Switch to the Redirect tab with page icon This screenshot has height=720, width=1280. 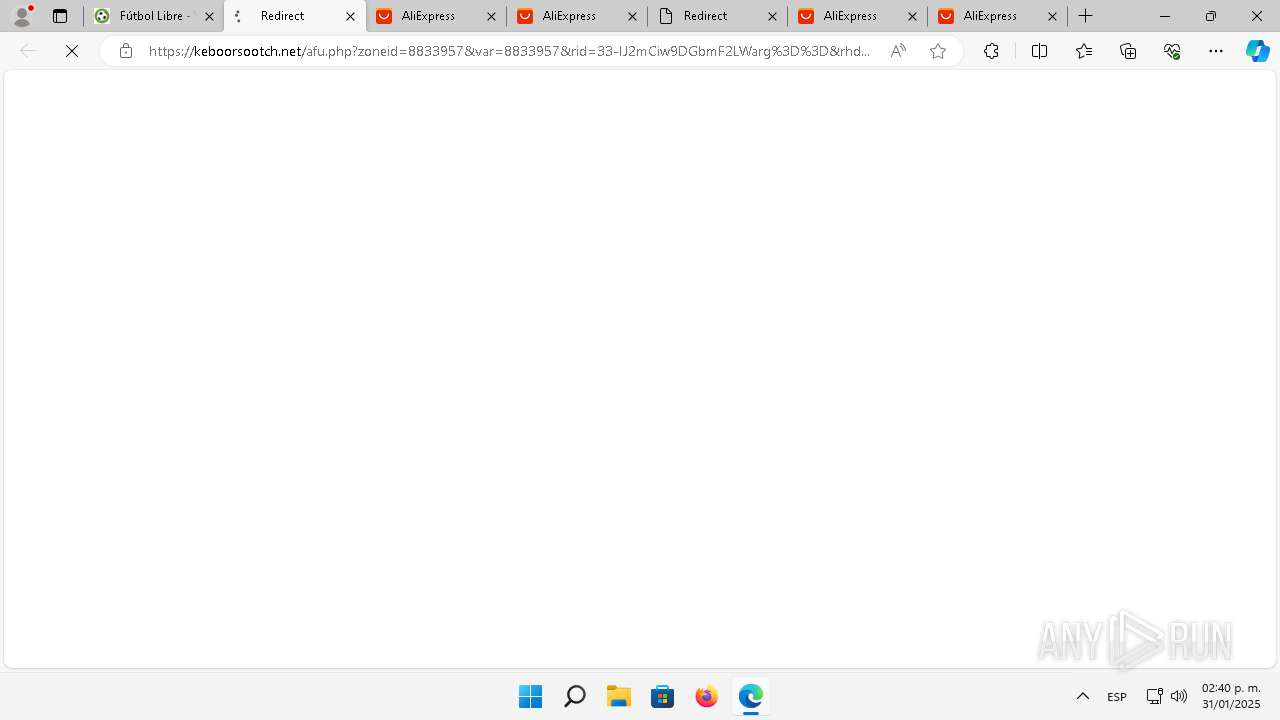coord(717,16)
